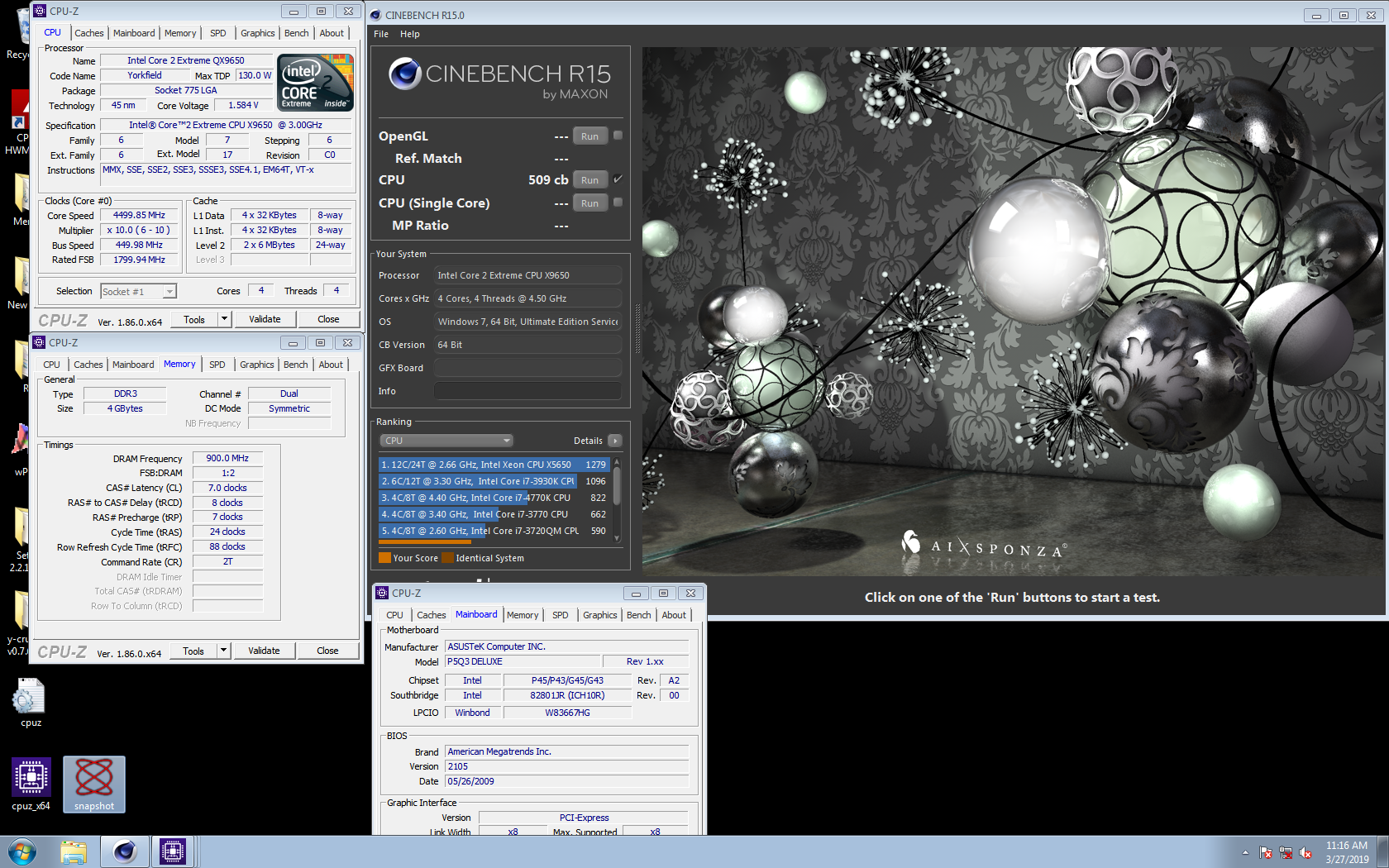Run the OpenGL benchmark

(589, 136)
